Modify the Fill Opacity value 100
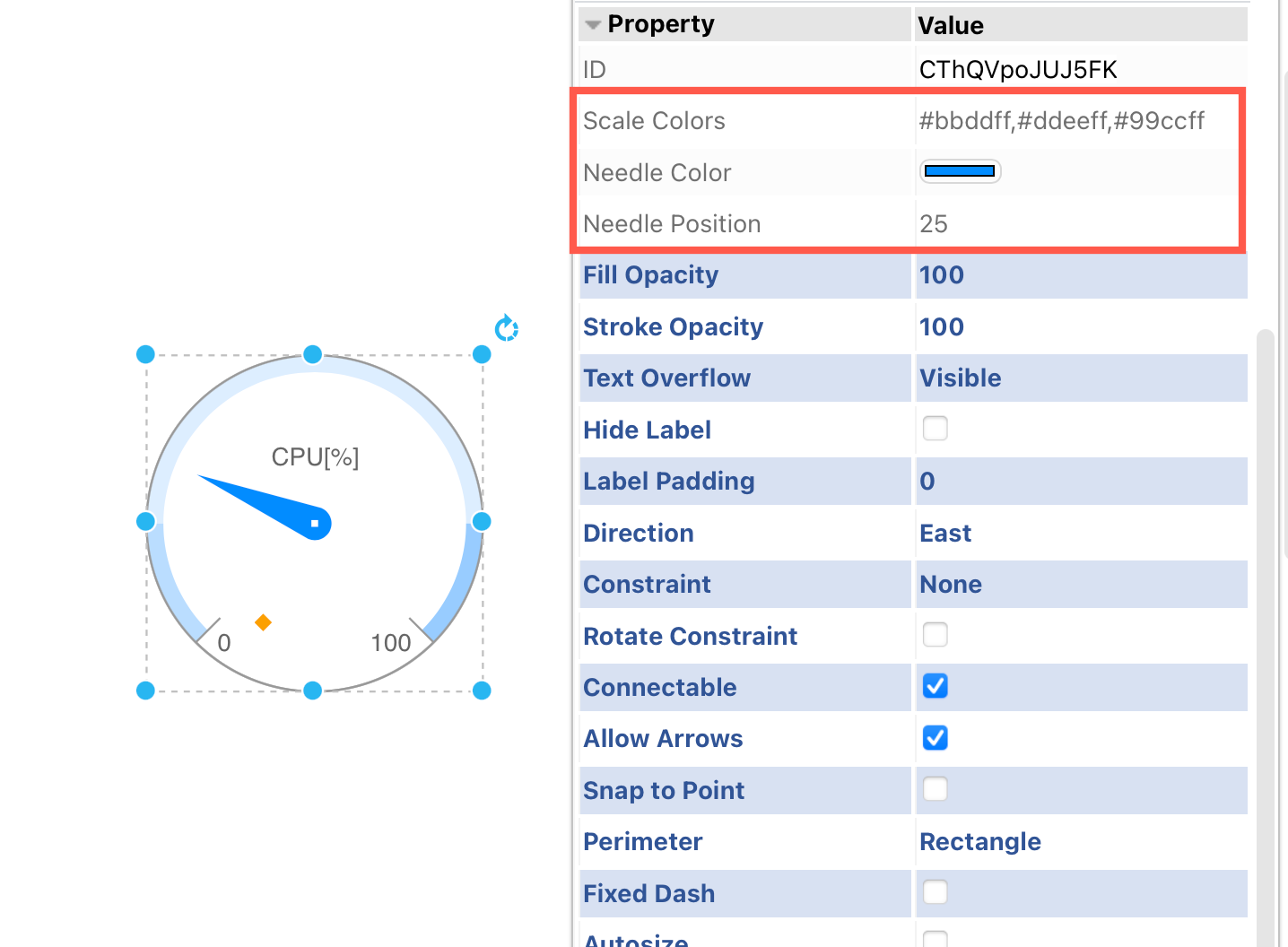Screen dimensions: 1288x947 coord(942,275)
